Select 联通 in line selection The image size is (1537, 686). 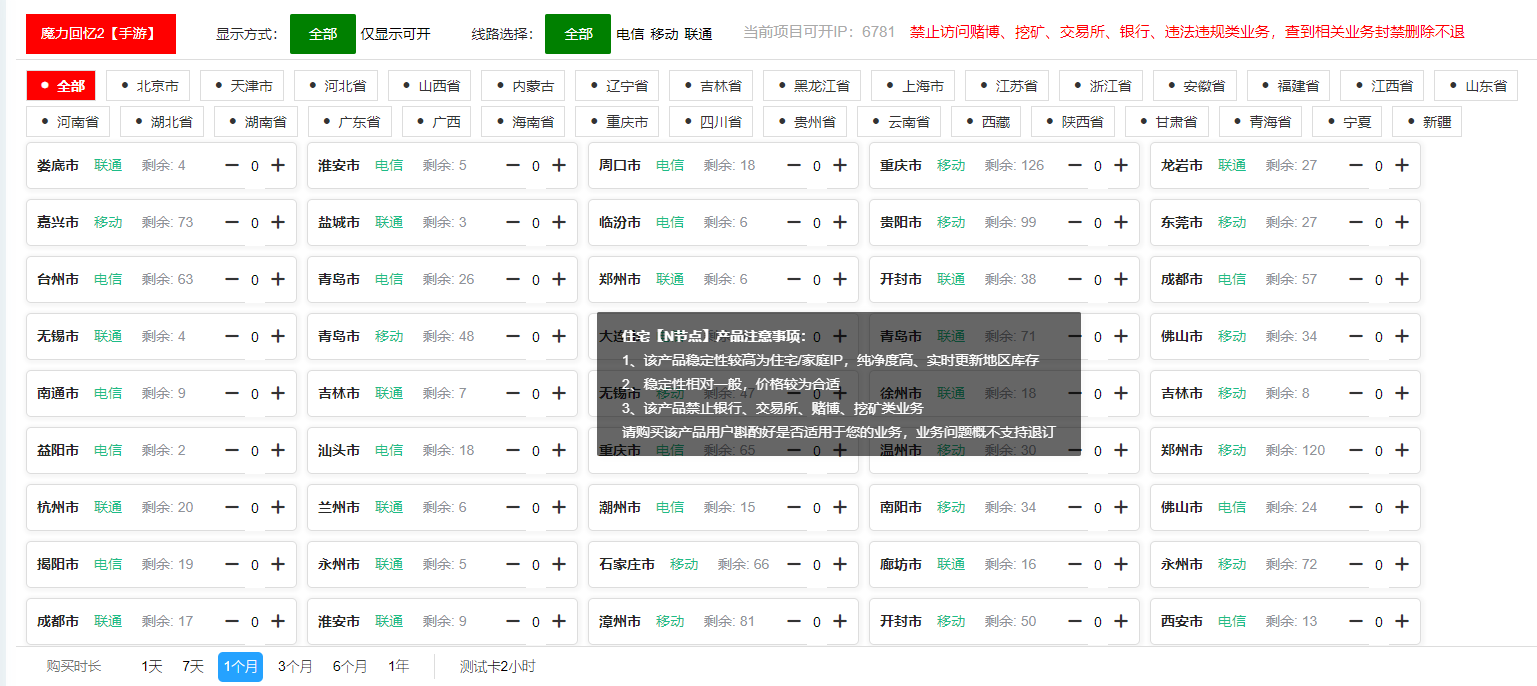[x=700, y=33]
